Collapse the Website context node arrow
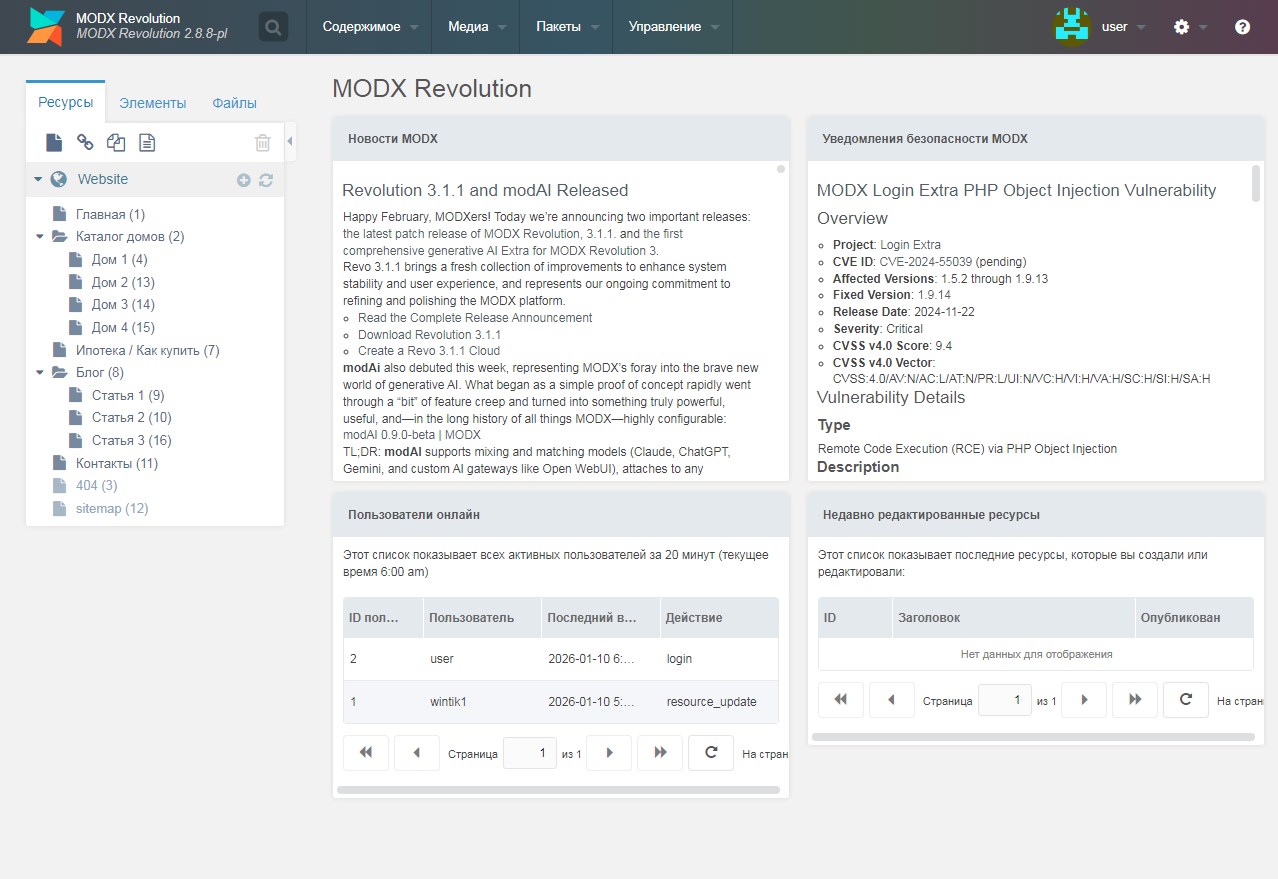The width and height of the screenshot is (1278, 879). coord(38,180)
